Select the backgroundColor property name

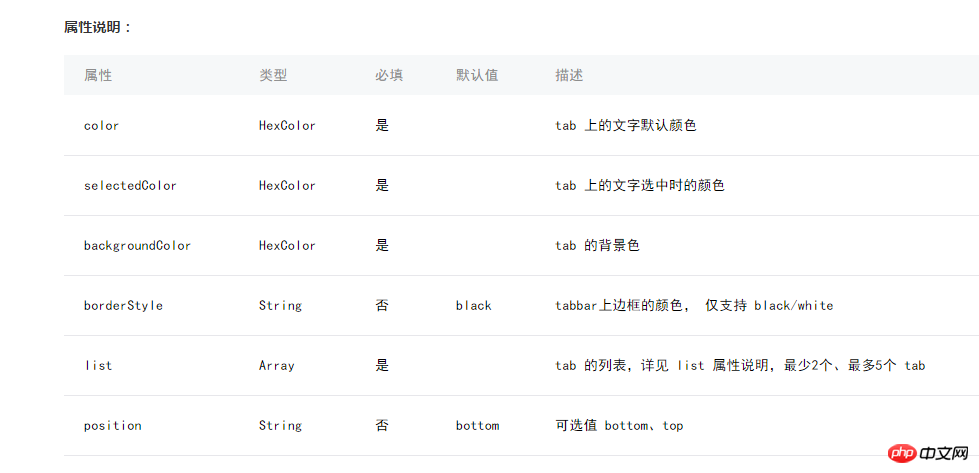(x=137, y=246)
